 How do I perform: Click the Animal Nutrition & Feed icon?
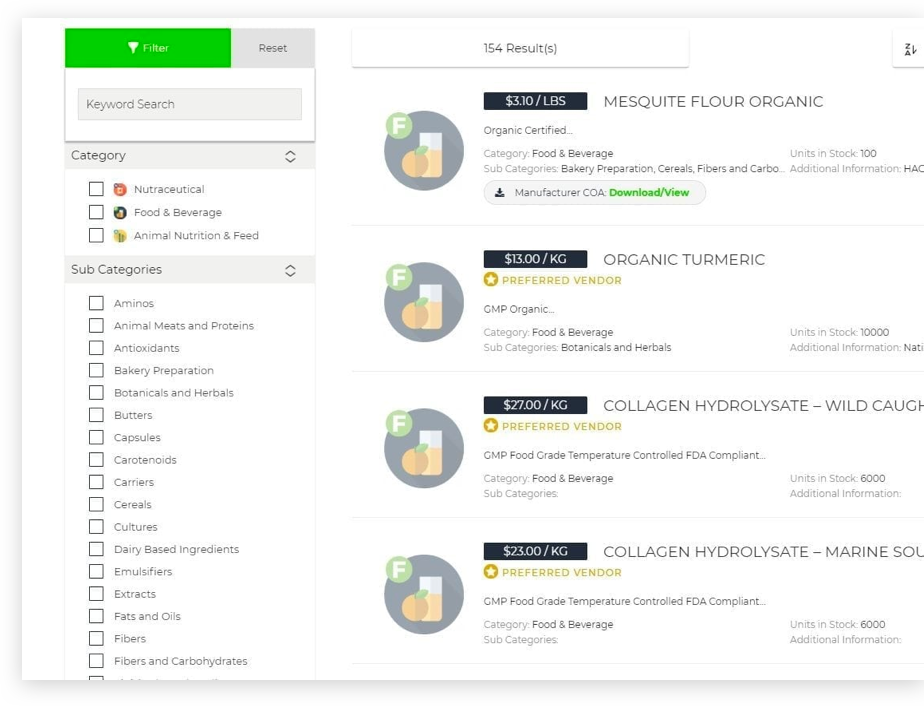(120, 236)
